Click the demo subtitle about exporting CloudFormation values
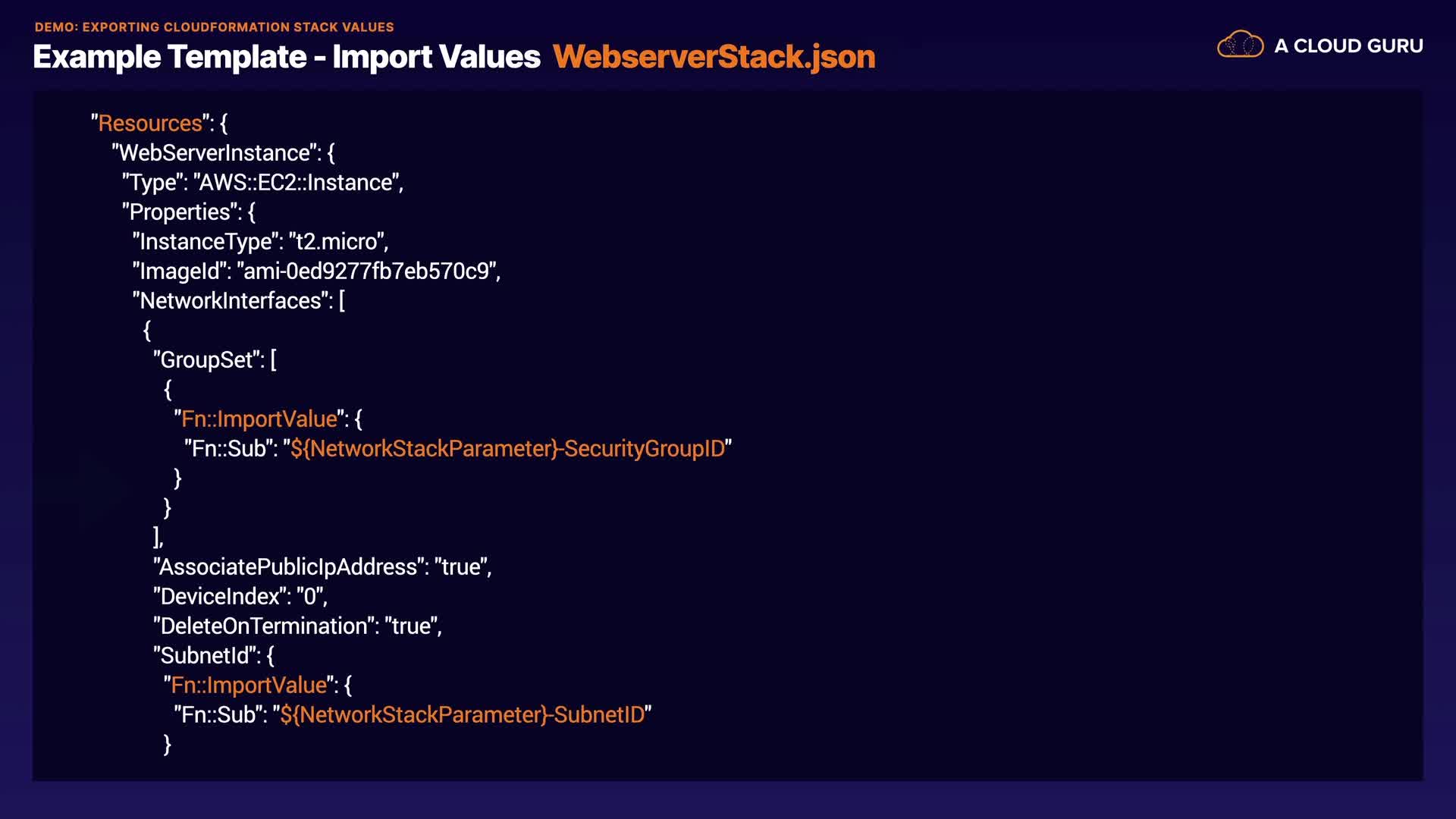 coord(214,27)
